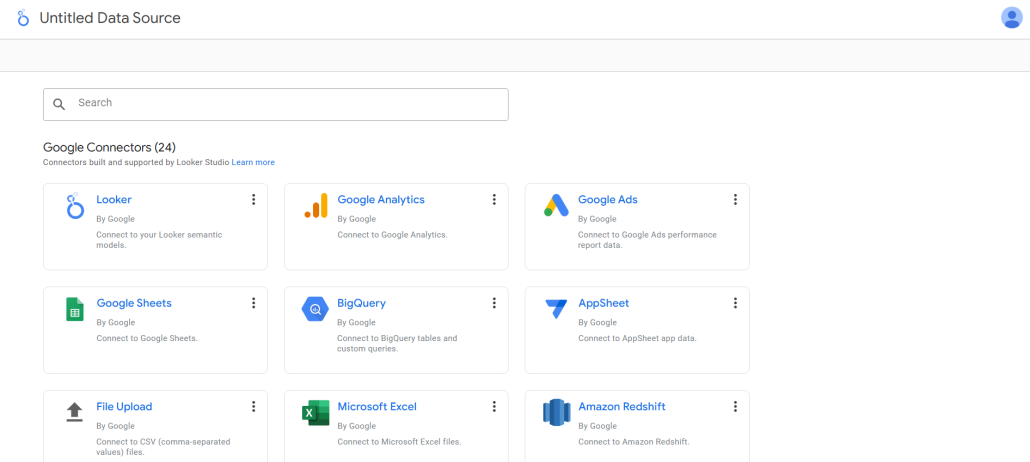The image size is (1030, 462).
Task: Open the user account avatar
Action: point(1011,18)
